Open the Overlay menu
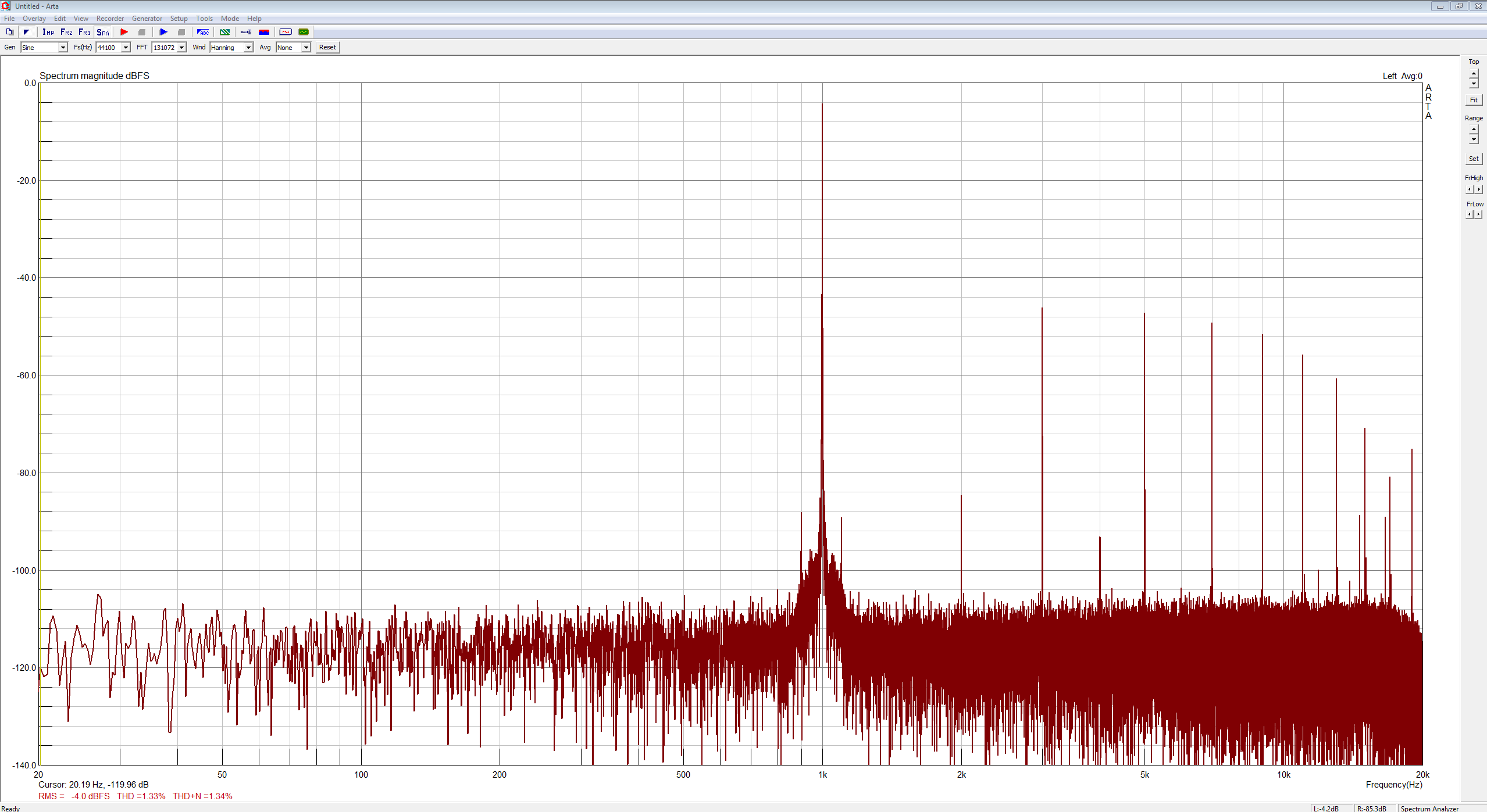The width and height of the screenshot is (1487, 812). [x=34, y=19]
